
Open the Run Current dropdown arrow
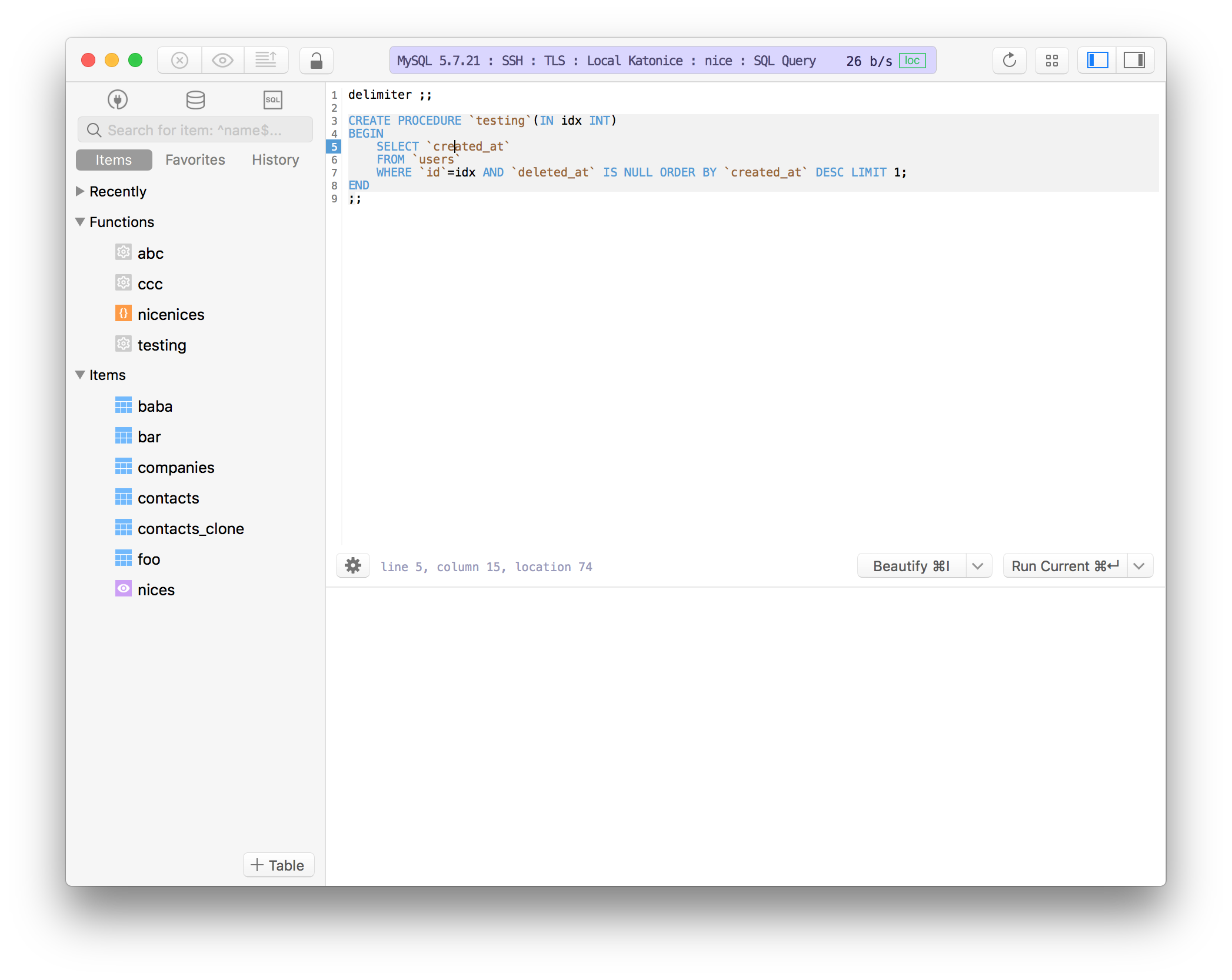(1140, 566)
